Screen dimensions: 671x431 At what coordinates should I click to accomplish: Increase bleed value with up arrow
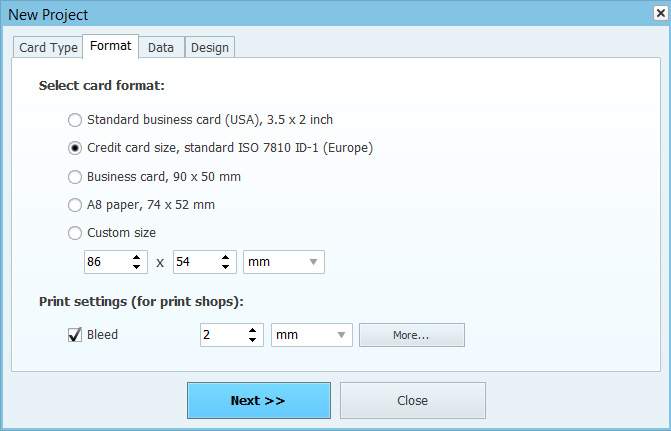(252, 330)
